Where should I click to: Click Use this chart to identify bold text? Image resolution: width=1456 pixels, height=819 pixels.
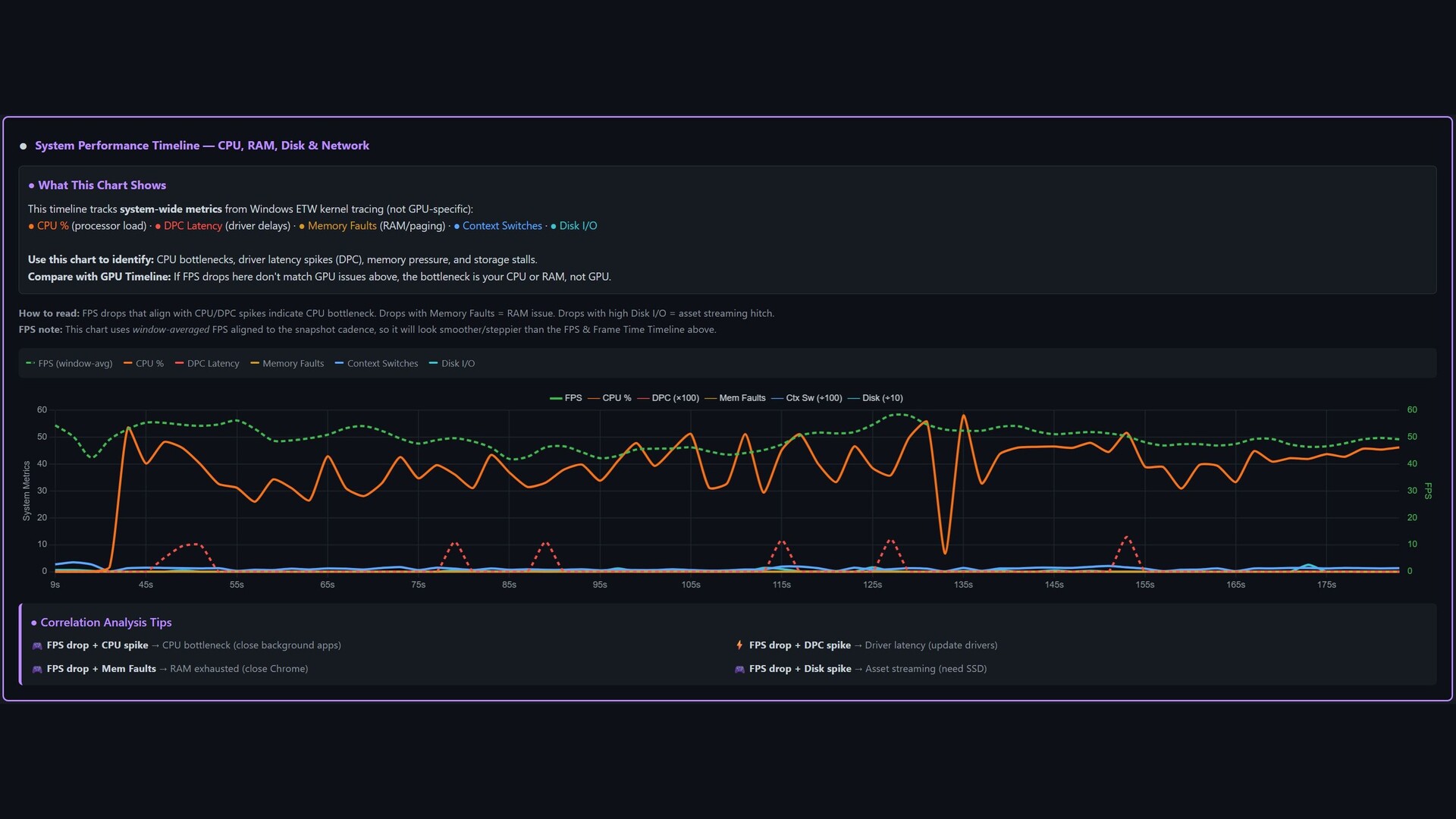pyautogui.click(x=91, y=259)
